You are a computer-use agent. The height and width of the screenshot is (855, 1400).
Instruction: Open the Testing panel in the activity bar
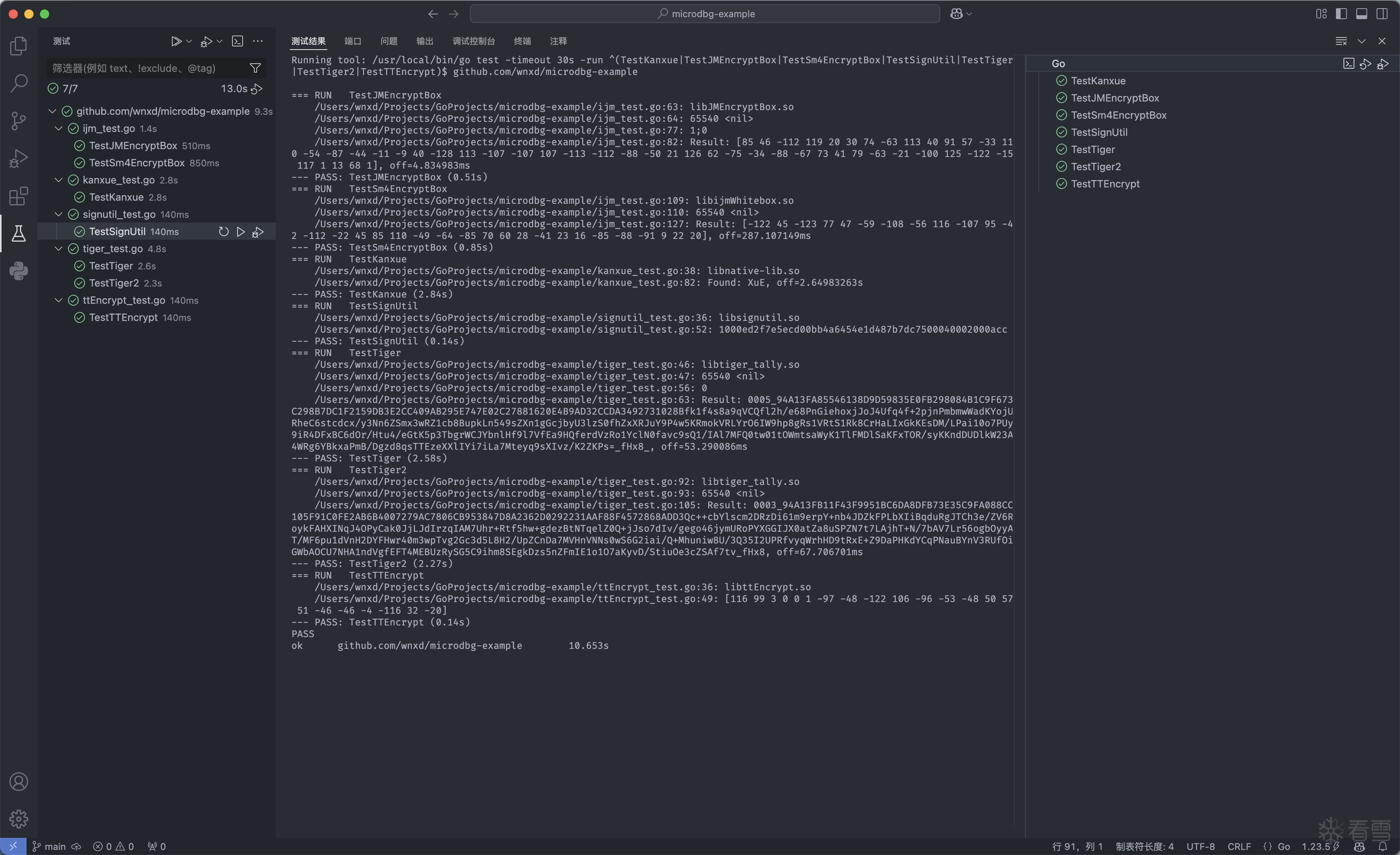(18, 233)
